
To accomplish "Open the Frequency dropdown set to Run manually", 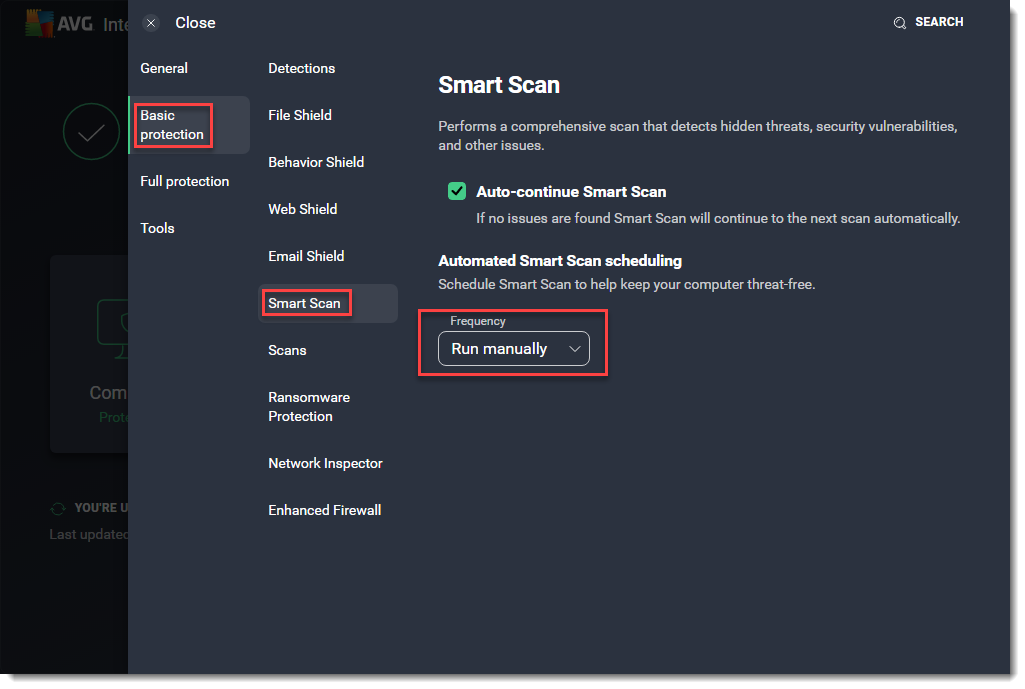I will pyautogui.click(x=513, y=349).
